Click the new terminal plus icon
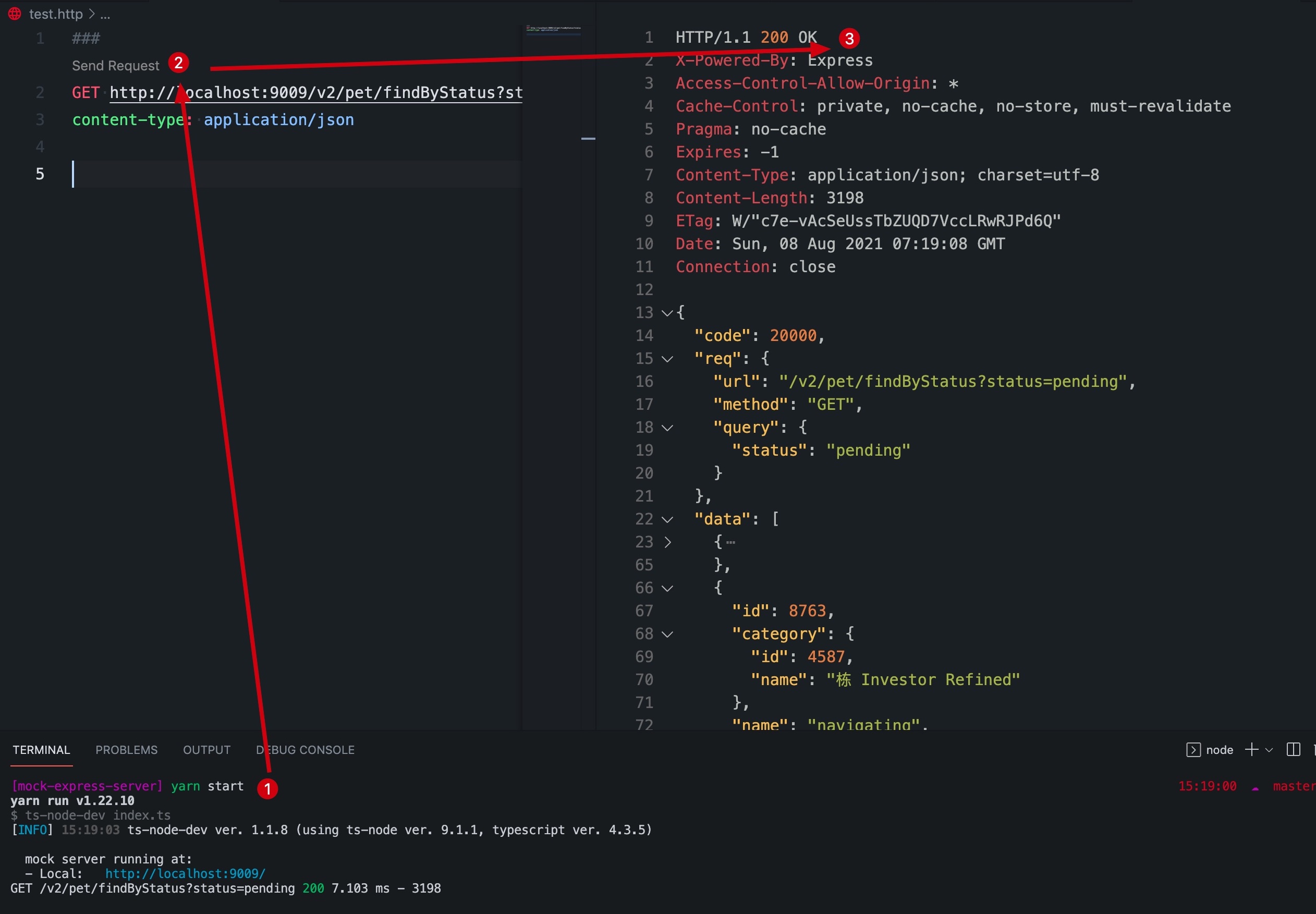1316x914 pixels. [x=1251, y=750]
